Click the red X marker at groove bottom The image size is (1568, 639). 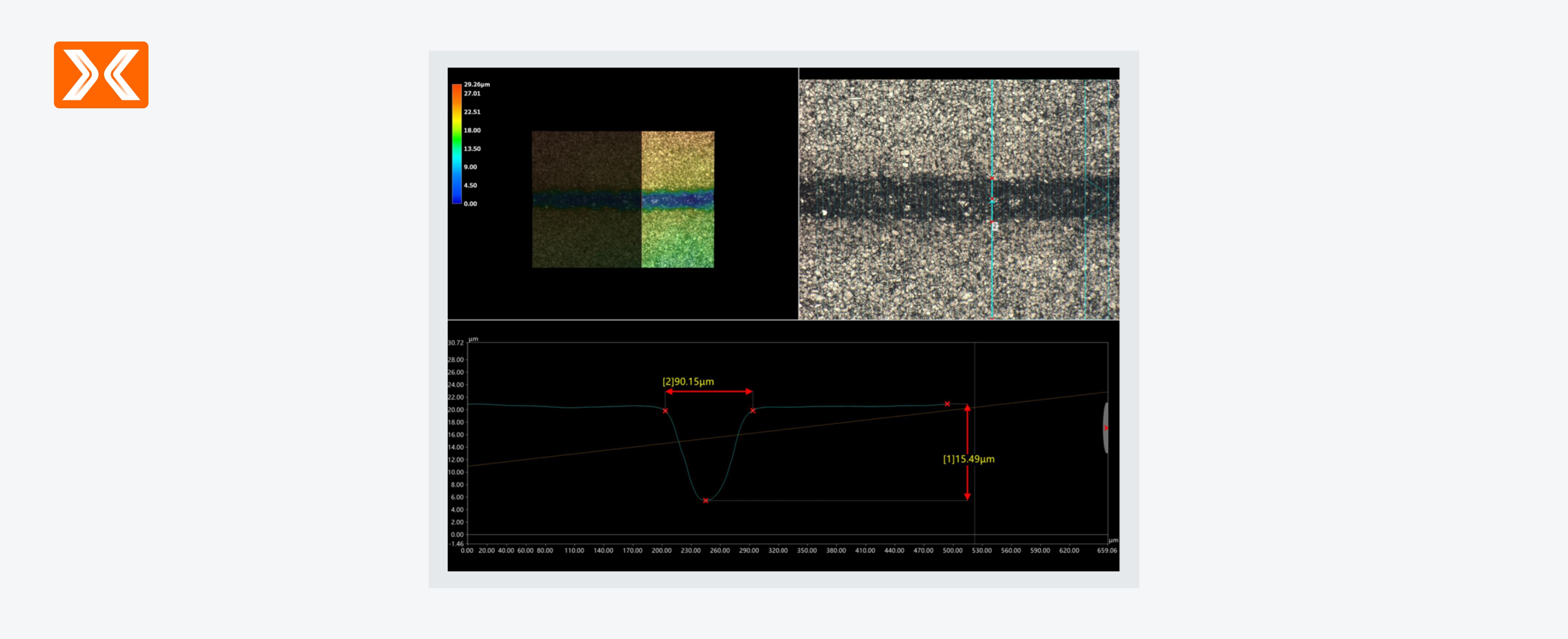pyautogui.click(x=706, y=501)
